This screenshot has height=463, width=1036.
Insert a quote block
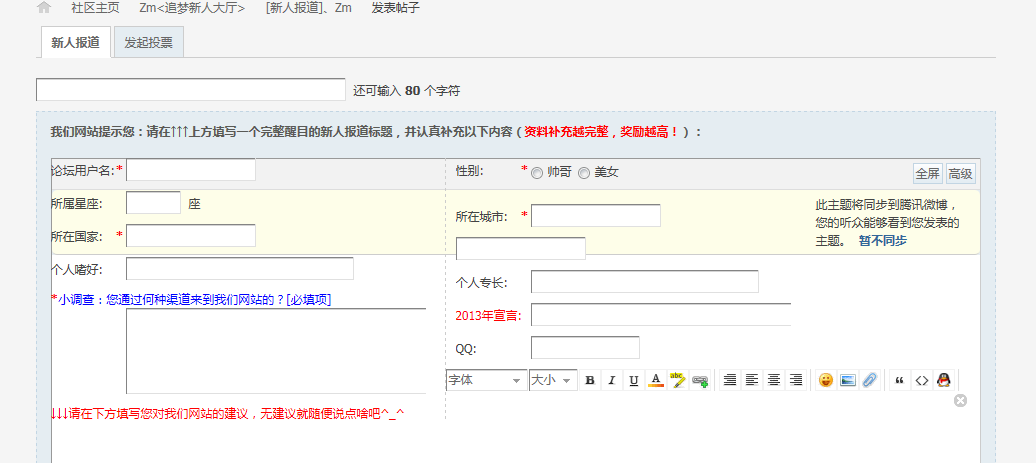click(x=899, y=380)
